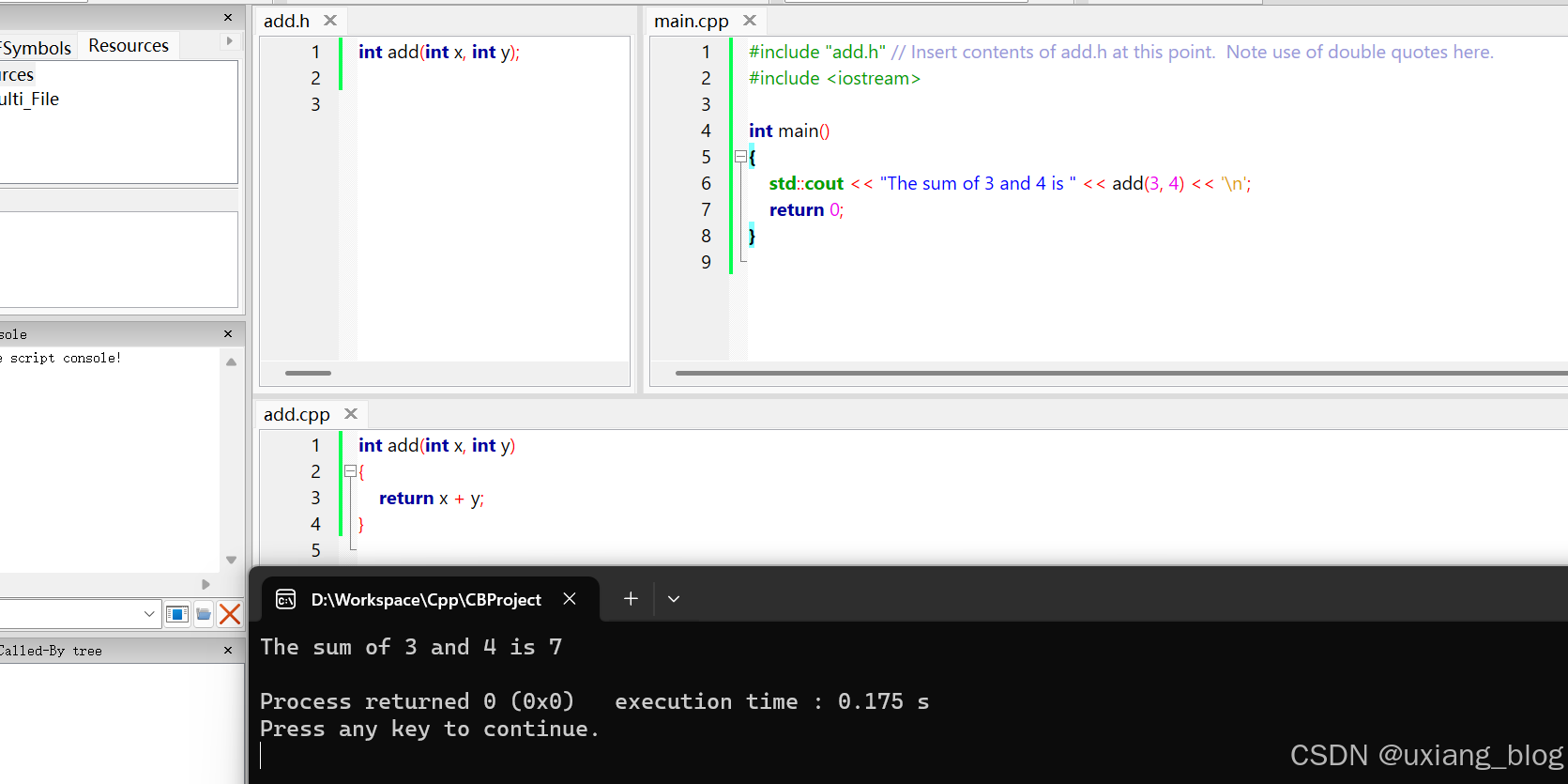1568x784 pixels.
Task: Click the load script folder icon
Action: tap(204, 614)
